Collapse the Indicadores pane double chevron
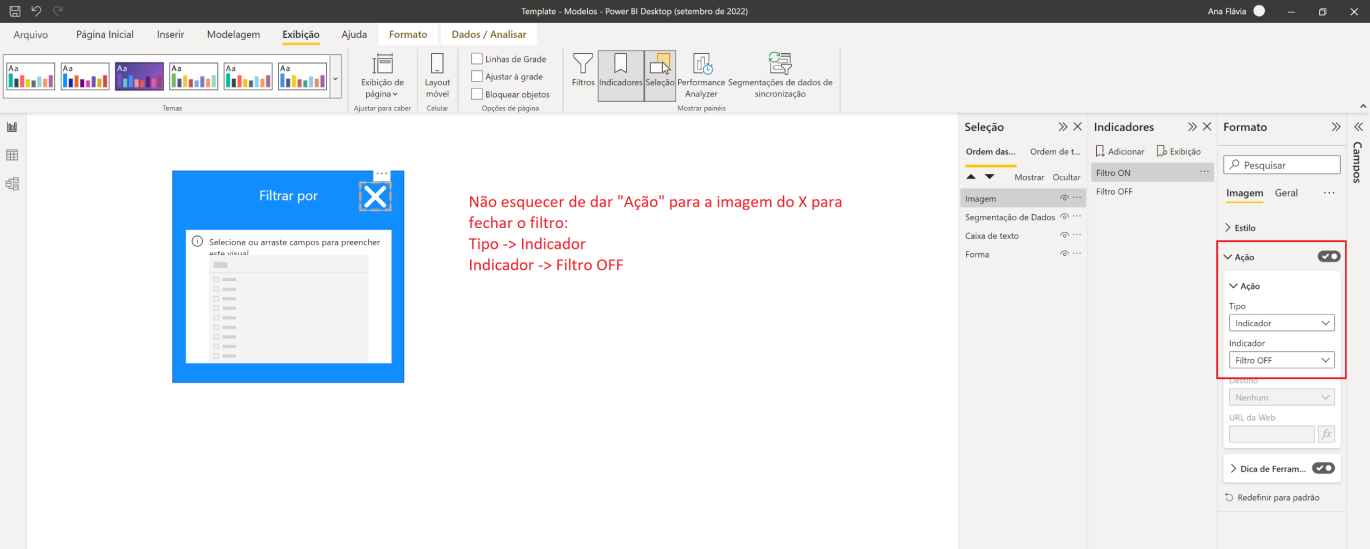 point(1192,127)
